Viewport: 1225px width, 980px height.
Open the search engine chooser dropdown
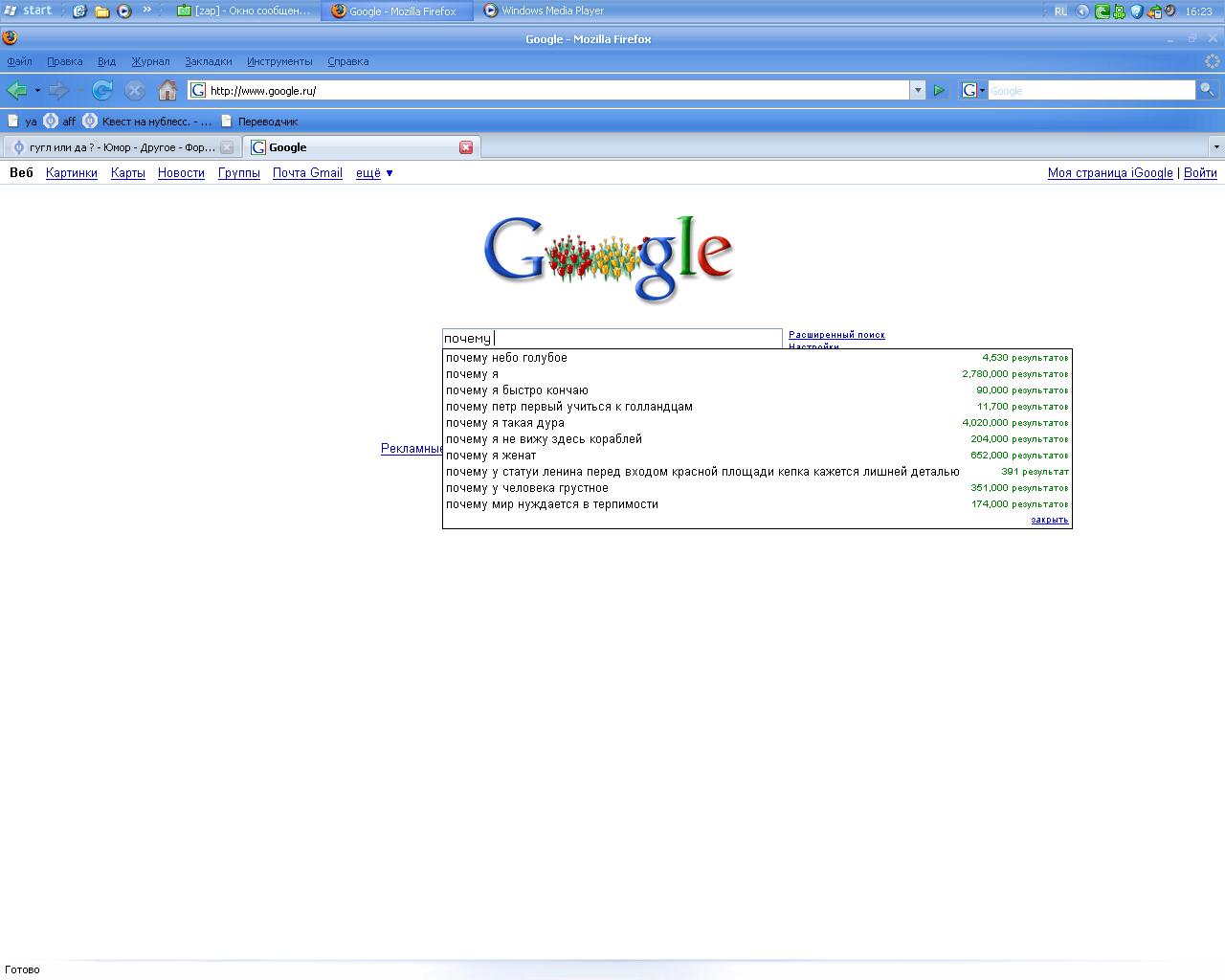tap(973, 90)
